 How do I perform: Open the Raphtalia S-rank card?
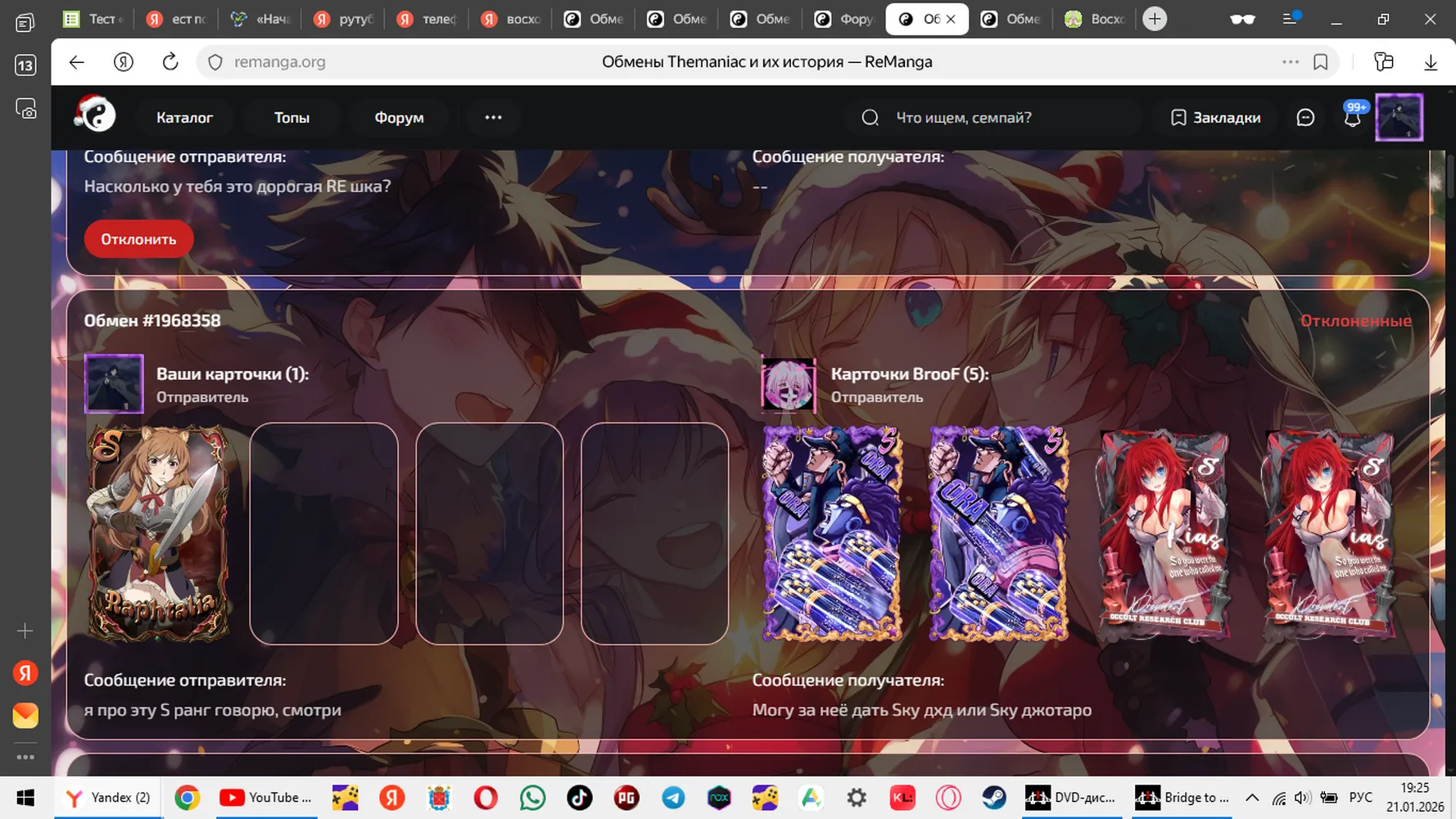click(x=159, y=533)
